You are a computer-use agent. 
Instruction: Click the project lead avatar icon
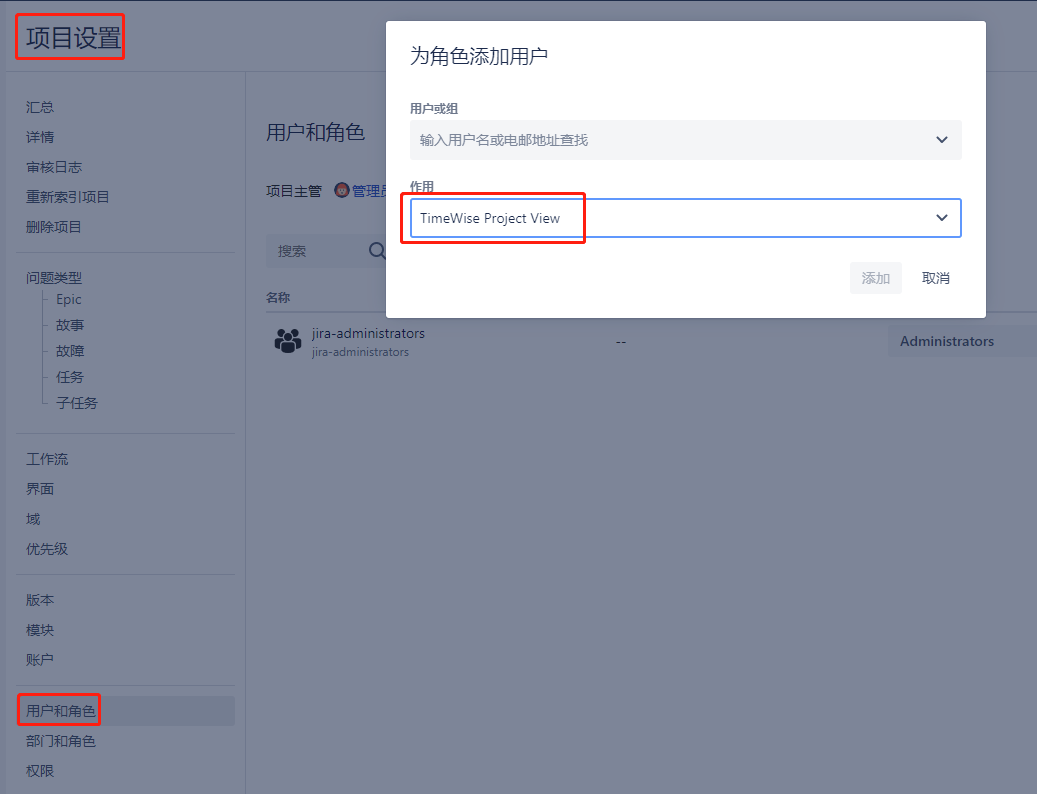coord(342,191)
